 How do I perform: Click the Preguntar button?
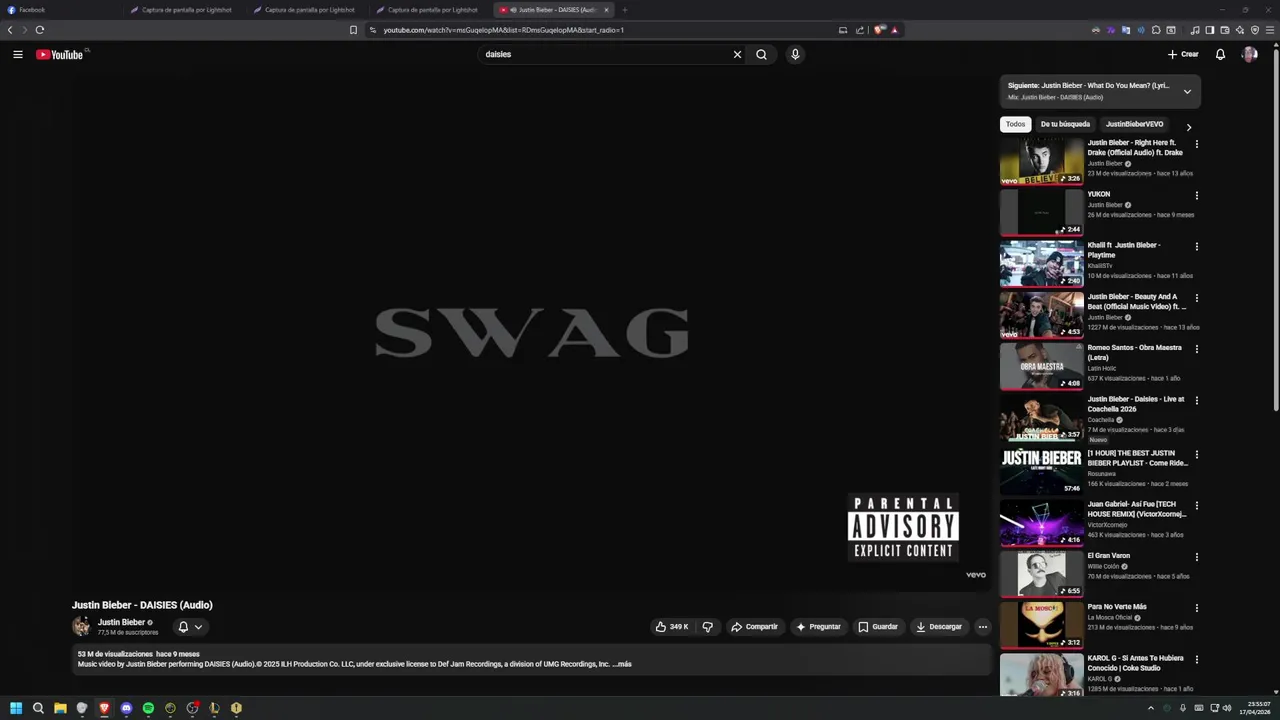coord(818,627)
